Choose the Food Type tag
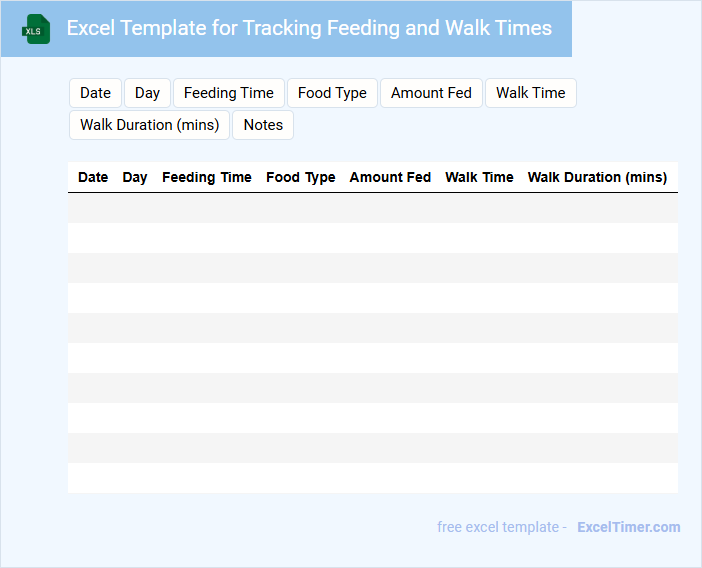The image size is (702, 568). click(332, 93)
